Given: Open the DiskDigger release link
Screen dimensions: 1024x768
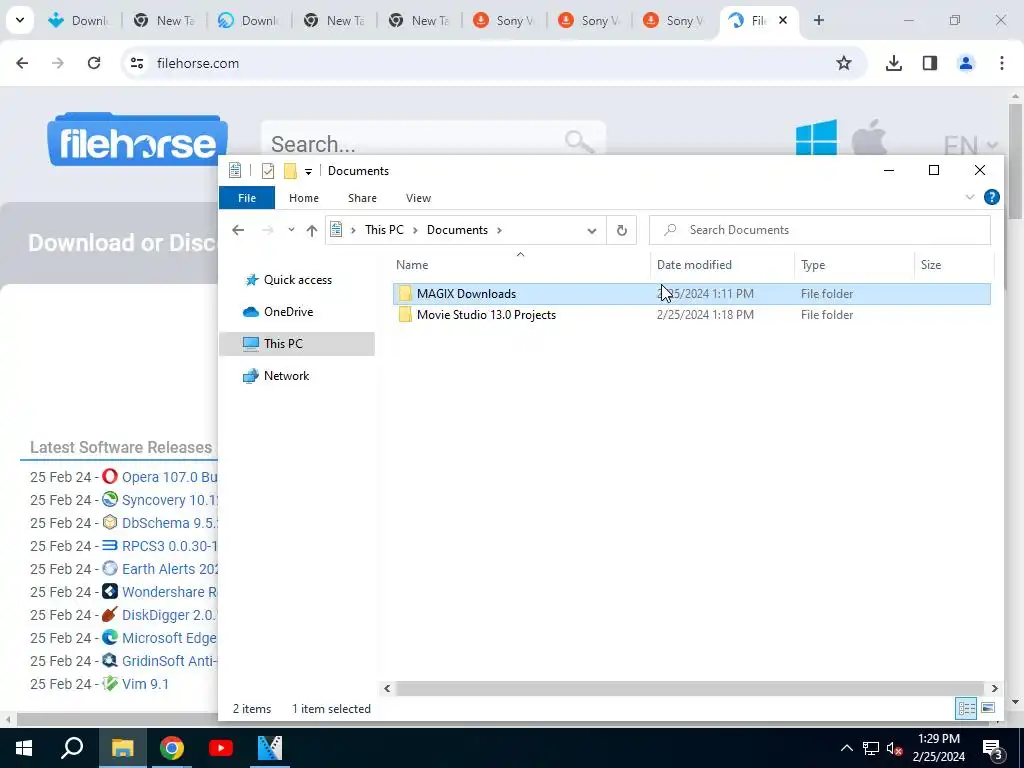Looking at the screenshot, I should click(168, 615).
